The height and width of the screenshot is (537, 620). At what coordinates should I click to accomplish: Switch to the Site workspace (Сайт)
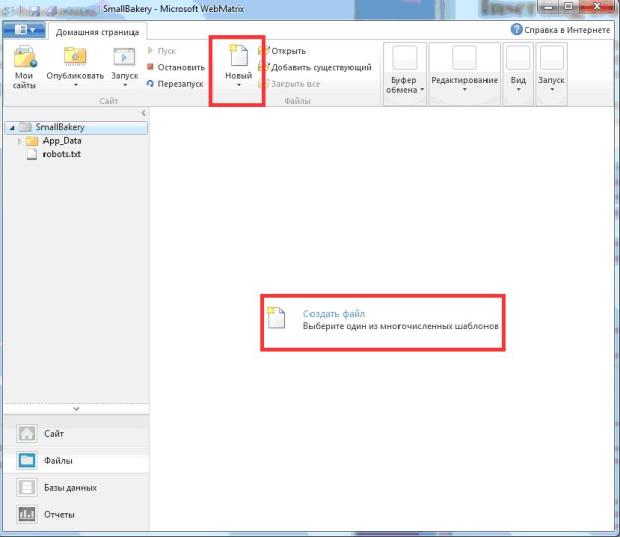pyautogui.click(x=76, y=434)
